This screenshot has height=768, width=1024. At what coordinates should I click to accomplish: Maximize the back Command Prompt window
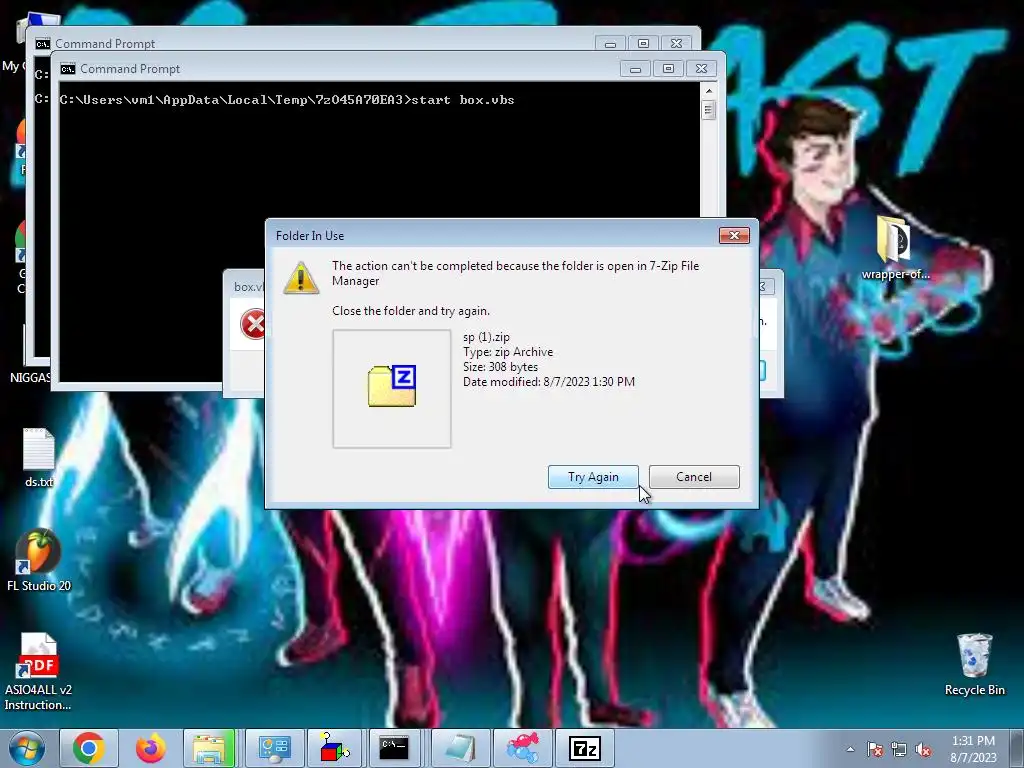coord(643,44)
